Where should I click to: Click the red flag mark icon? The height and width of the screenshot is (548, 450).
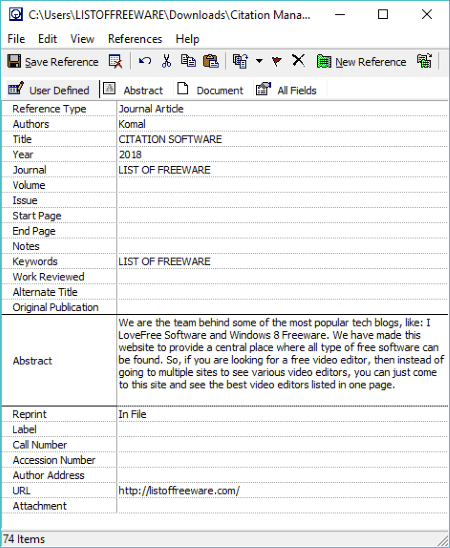[x=276, y=62]
